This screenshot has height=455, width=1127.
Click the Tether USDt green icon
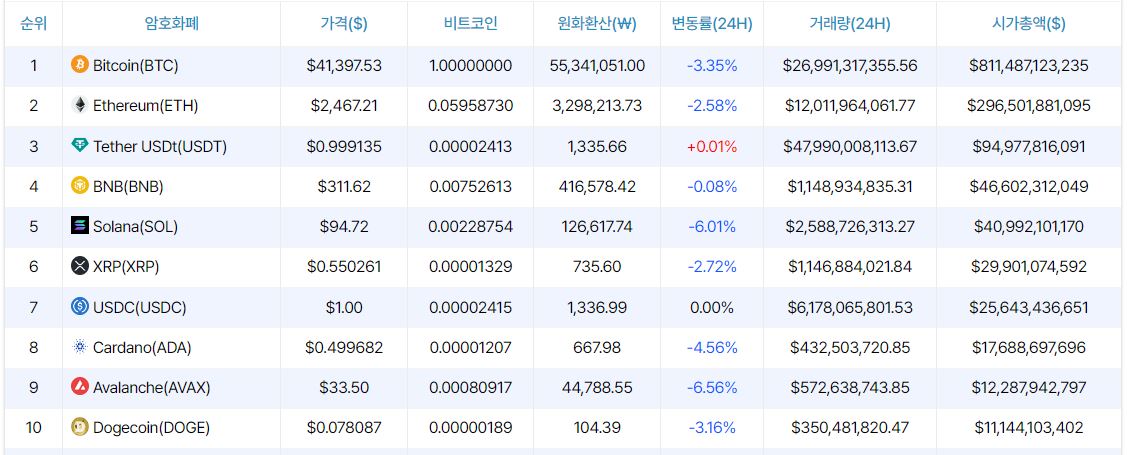click(x=80, y=146)
